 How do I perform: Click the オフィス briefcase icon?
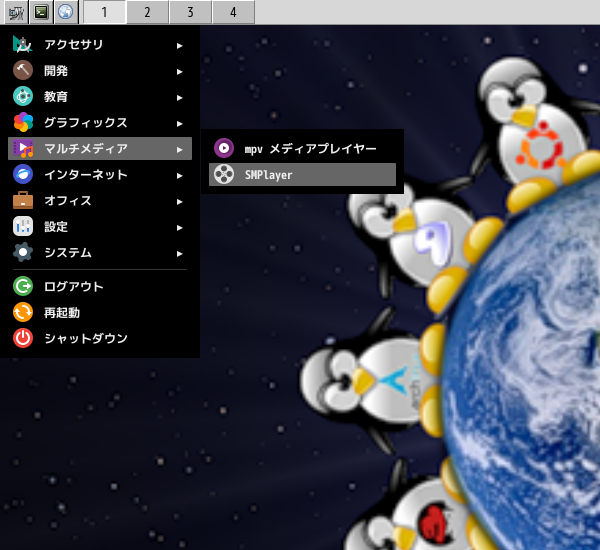point(23,201)
